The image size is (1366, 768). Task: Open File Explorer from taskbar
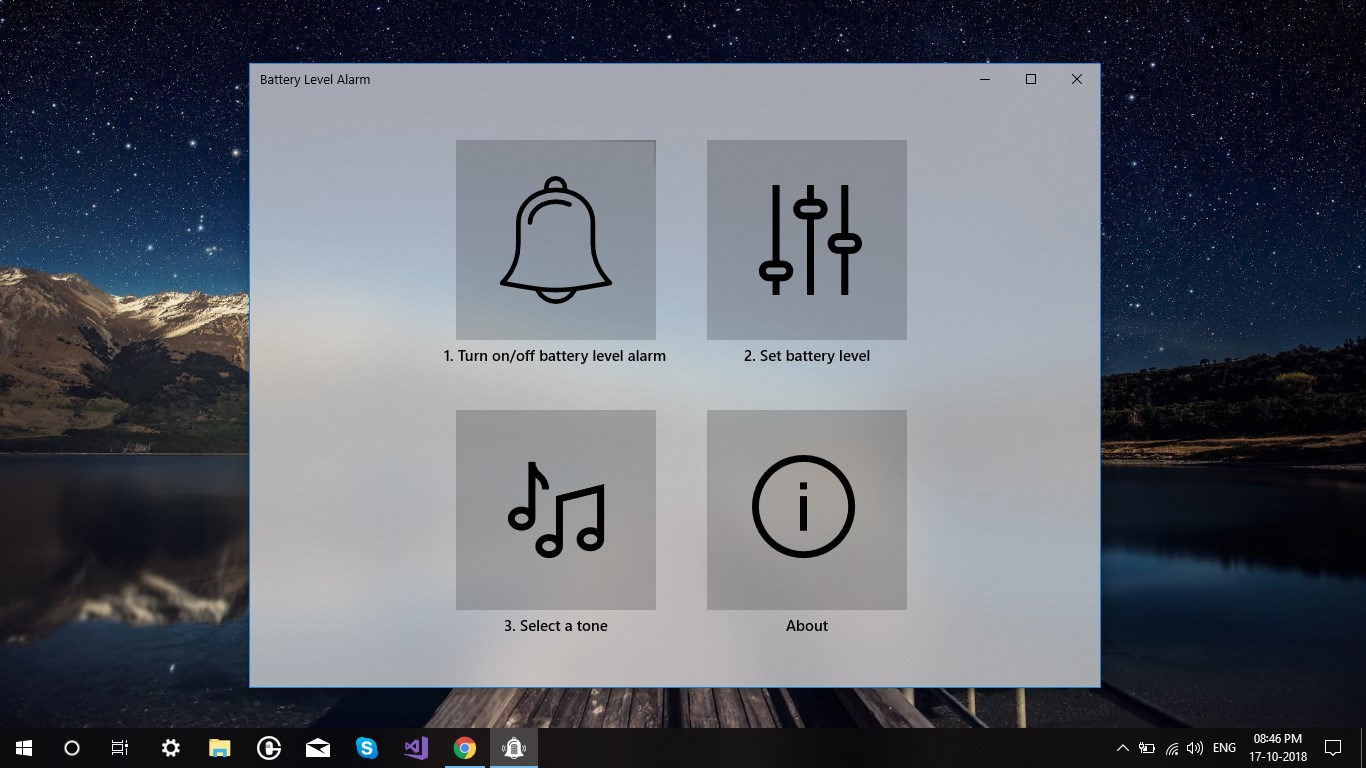(x=220, y=748)
